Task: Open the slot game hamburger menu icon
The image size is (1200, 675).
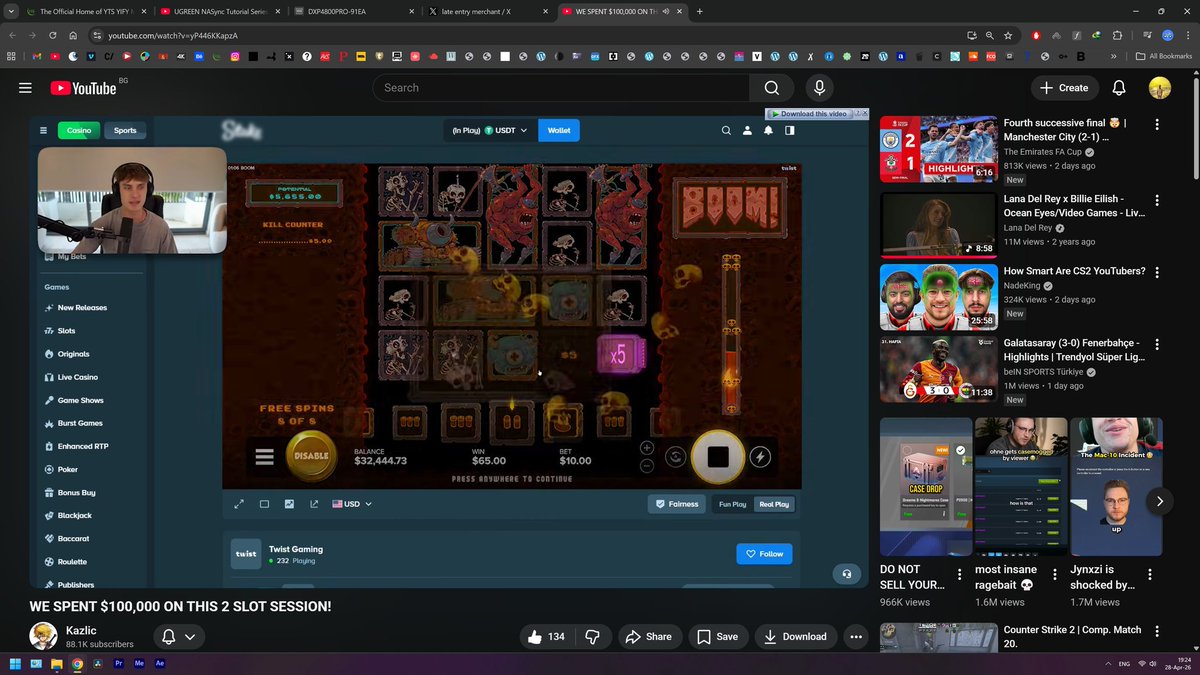Action: (x=264, y=457)
